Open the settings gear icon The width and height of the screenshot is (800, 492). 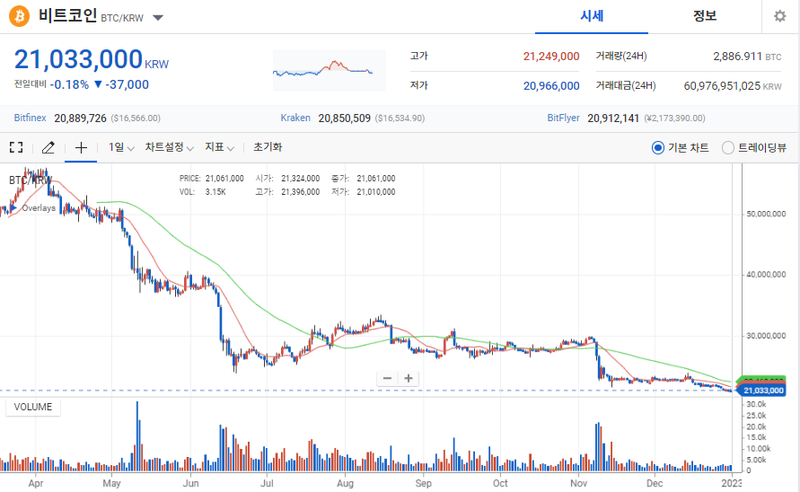(x=780, y=17)
